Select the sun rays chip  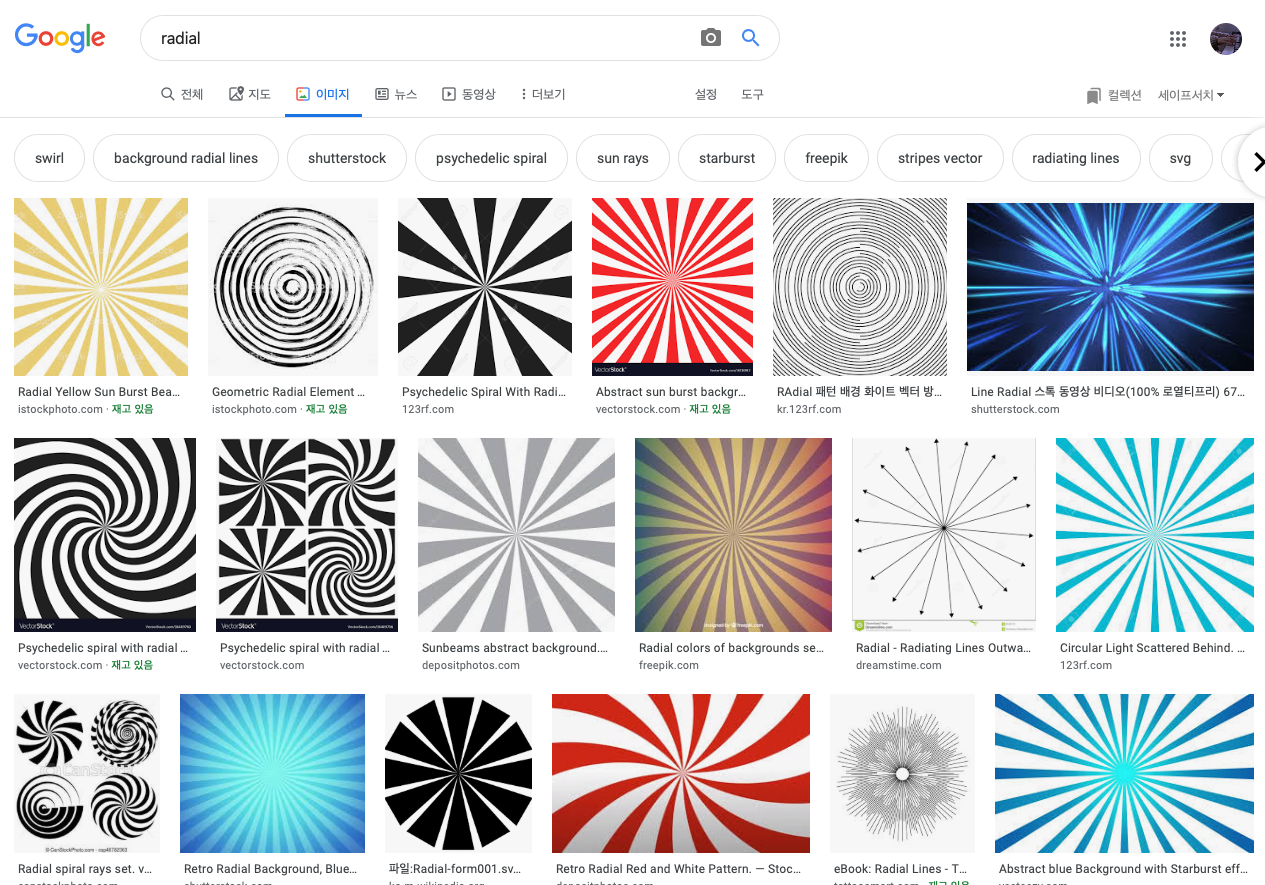[623, 158]
